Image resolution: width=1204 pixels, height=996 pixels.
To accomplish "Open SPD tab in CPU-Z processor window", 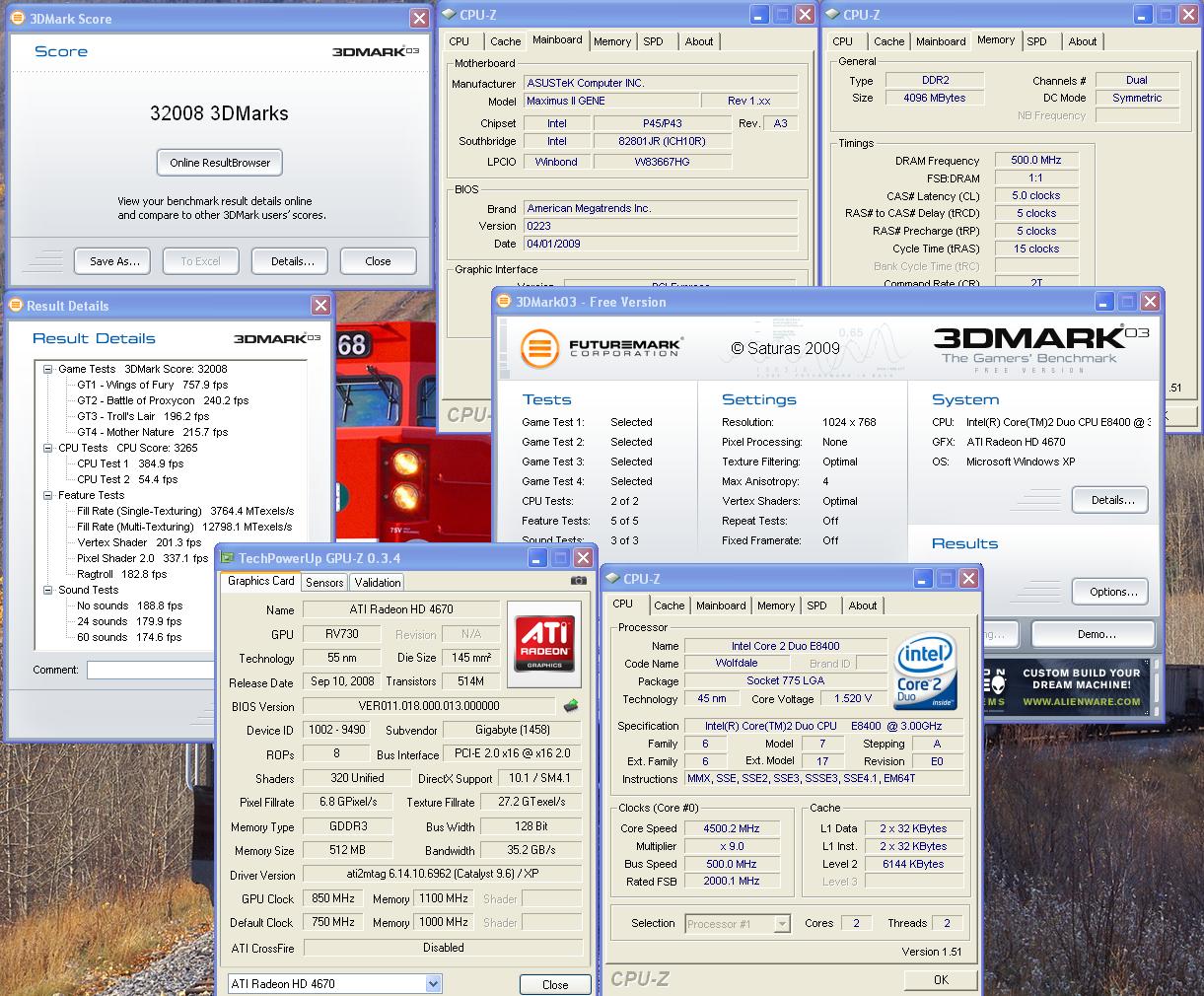I will tap(816, 605).
